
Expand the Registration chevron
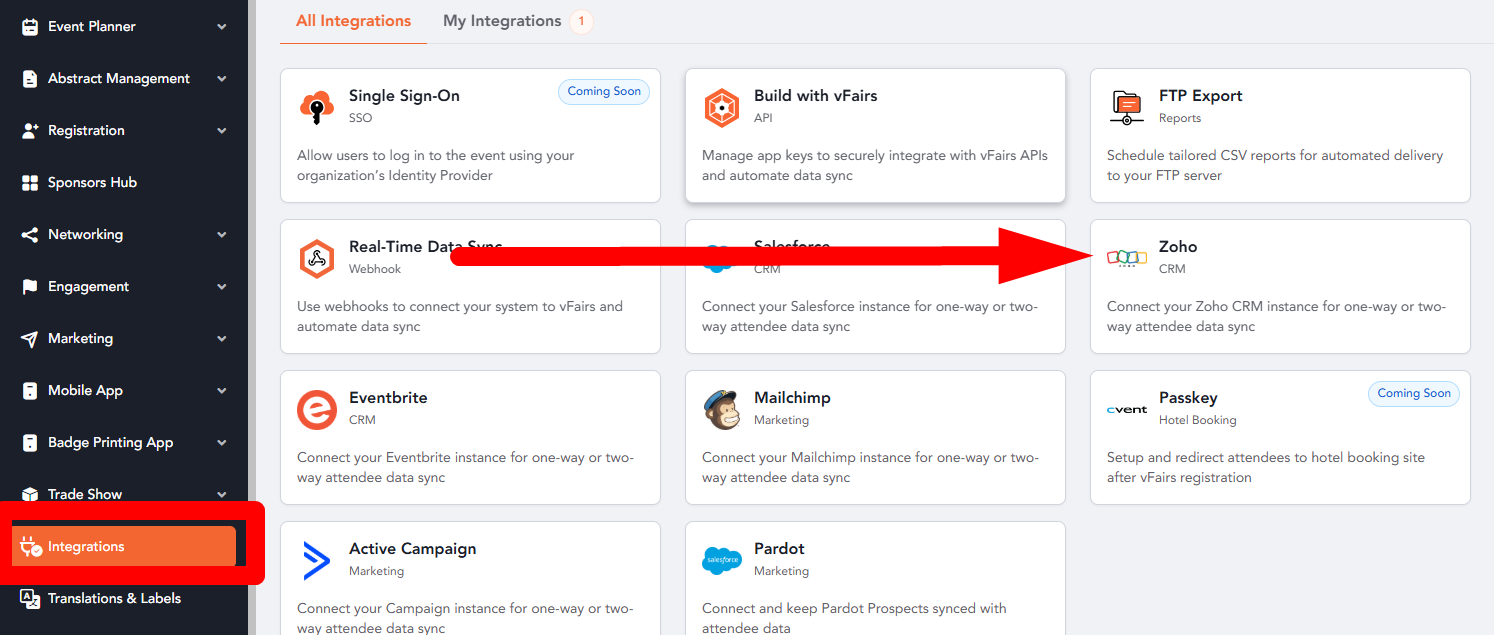221,131
